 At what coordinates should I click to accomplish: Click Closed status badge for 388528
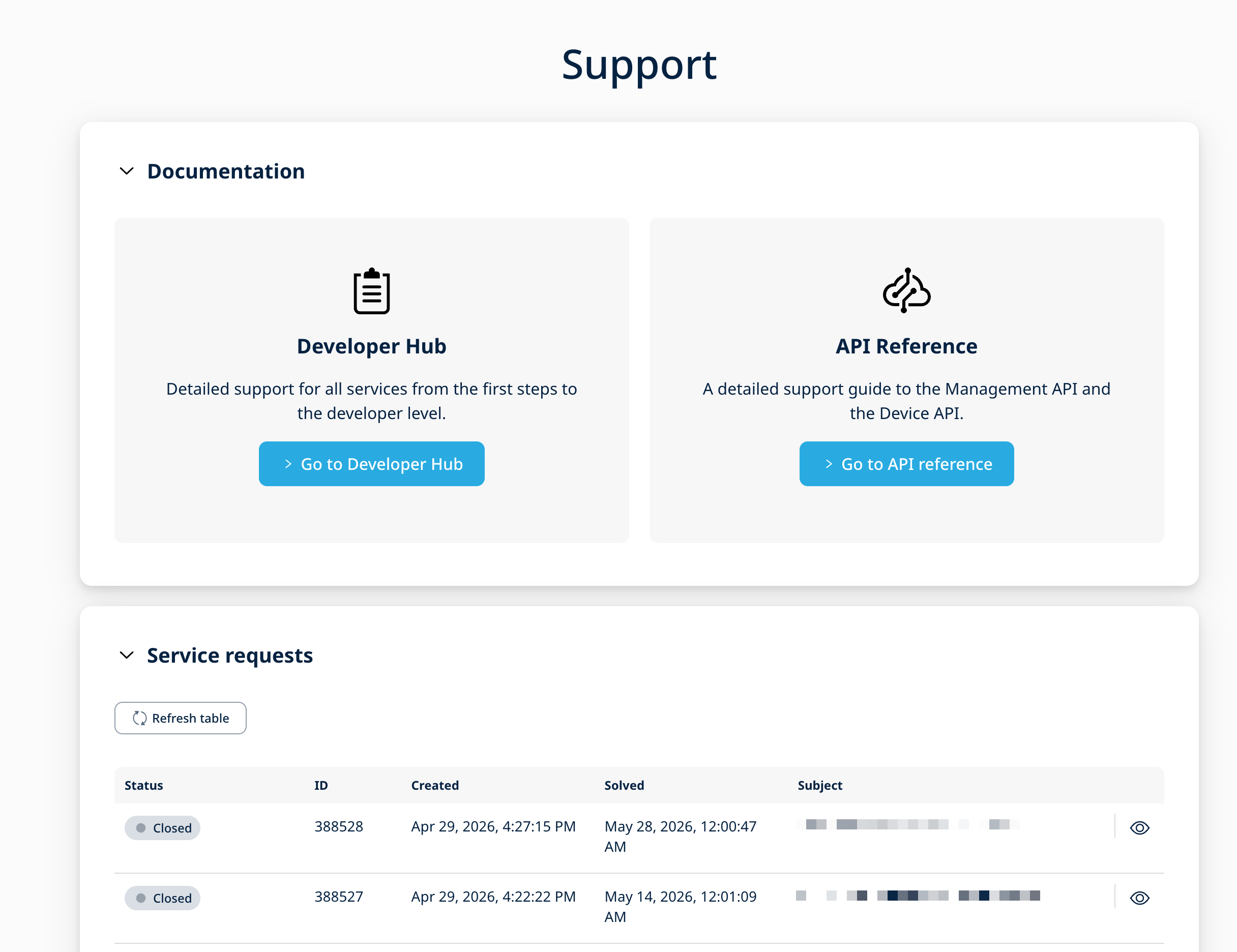163,828
